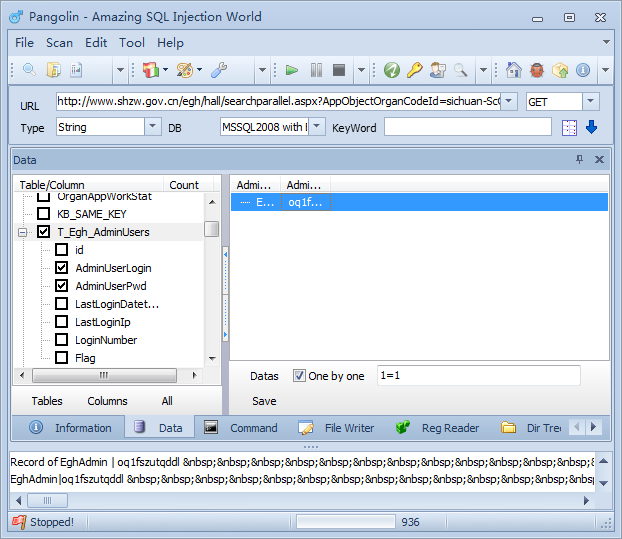Click the KeyWord input field
Screen dimensions: 622x539
[x=468, y=127]
